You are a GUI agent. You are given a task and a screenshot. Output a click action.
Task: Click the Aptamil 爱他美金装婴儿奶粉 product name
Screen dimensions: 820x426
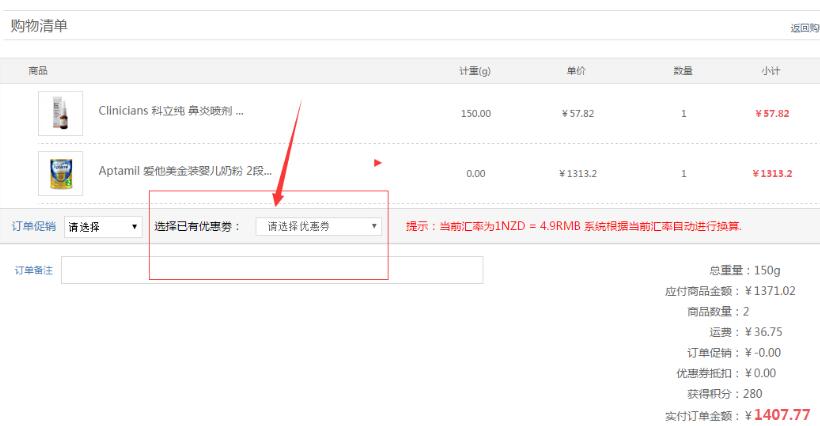click(x=185, y=171)
